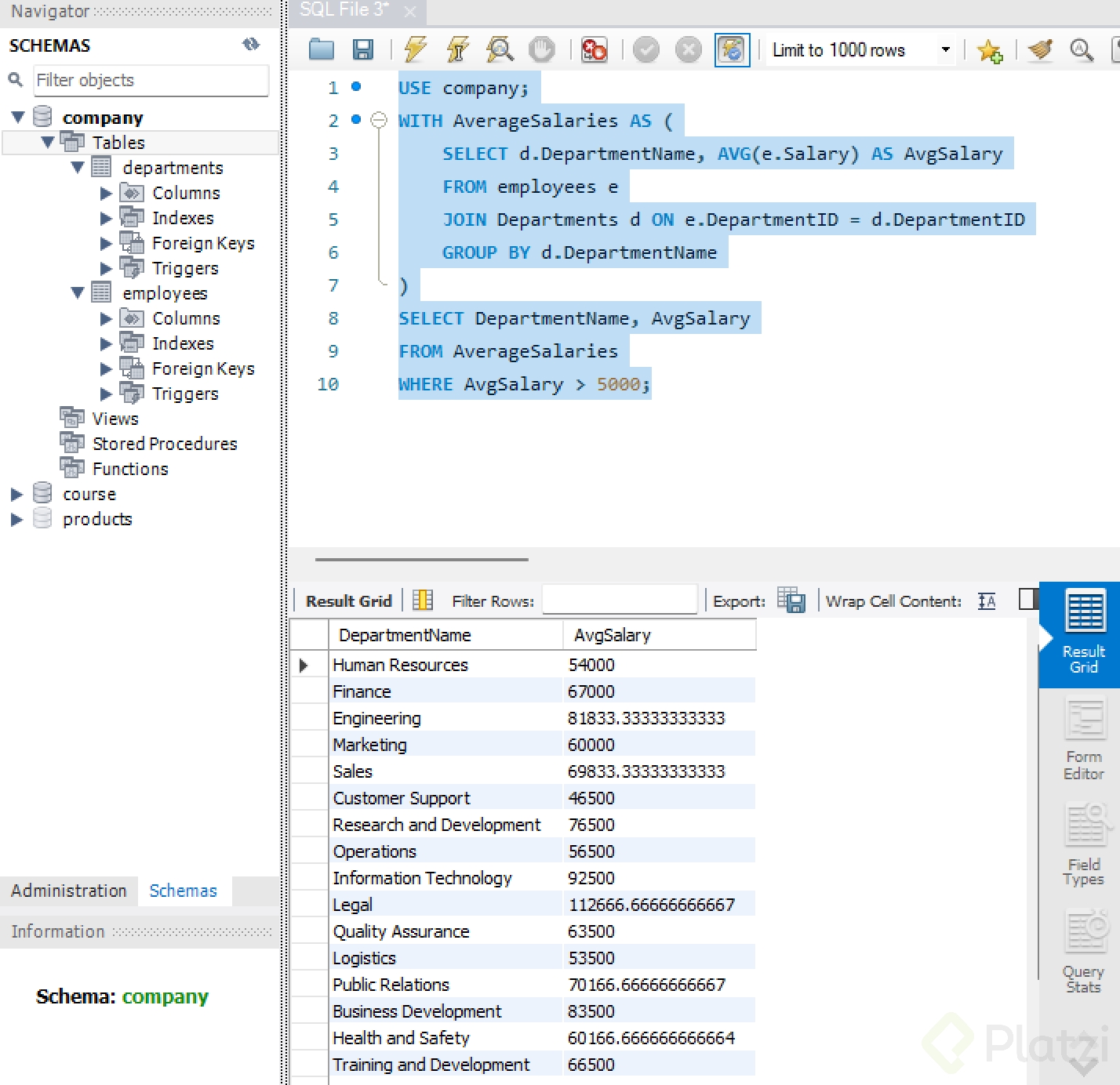Select Triggers under the employees table
Viewport: 1120px width, 1085px height.
[x=185, y=394]
